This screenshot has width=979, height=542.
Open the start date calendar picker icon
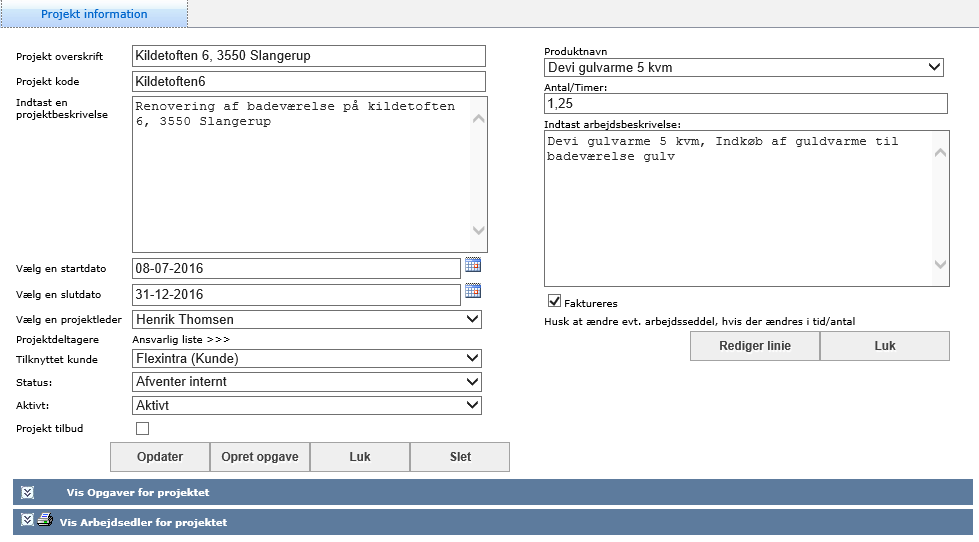(x=473, y=265)
